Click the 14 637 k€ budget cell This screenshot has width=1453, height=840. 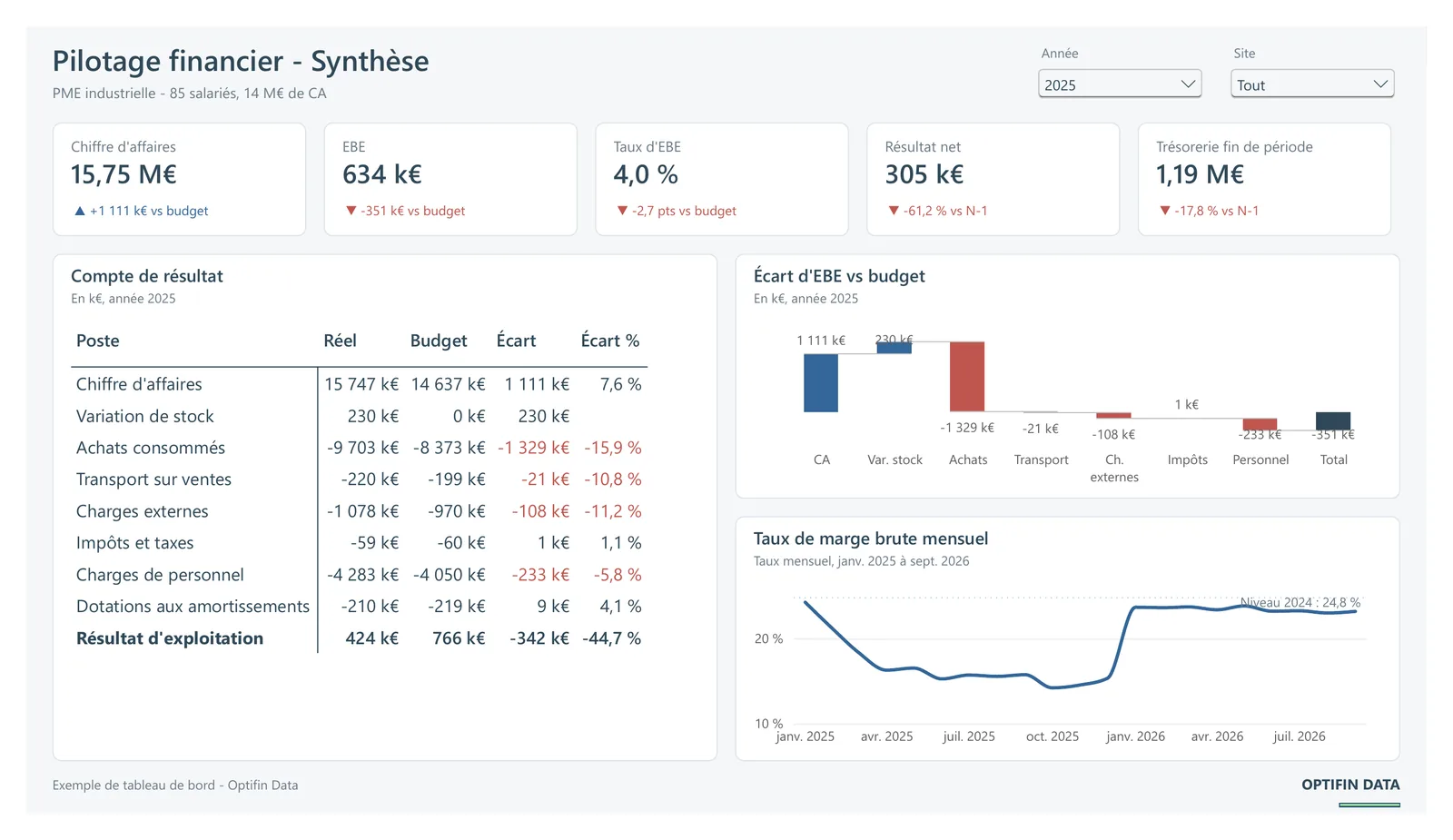click(449, 384)
